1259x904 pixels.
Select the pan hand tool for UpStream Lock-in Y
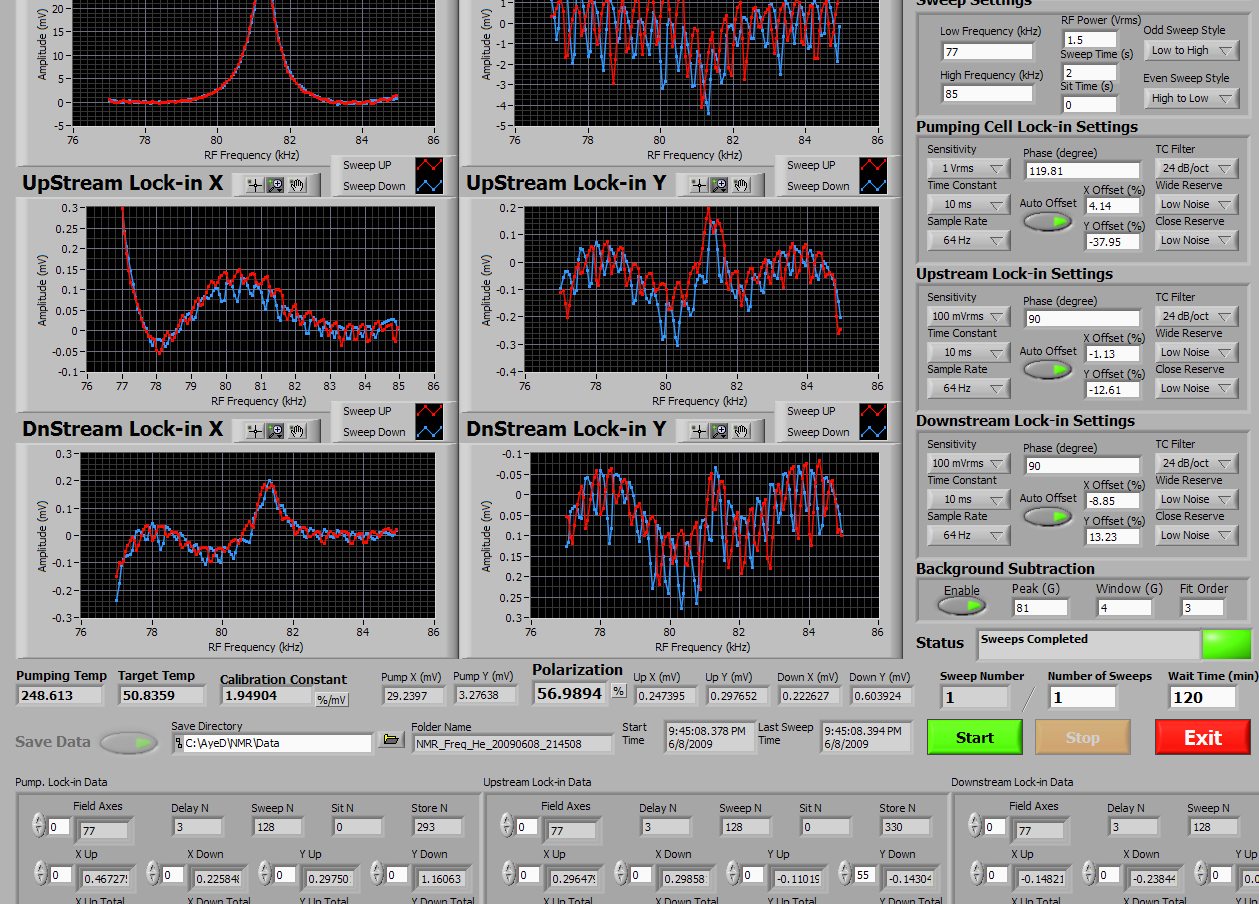tap(741, 184)
